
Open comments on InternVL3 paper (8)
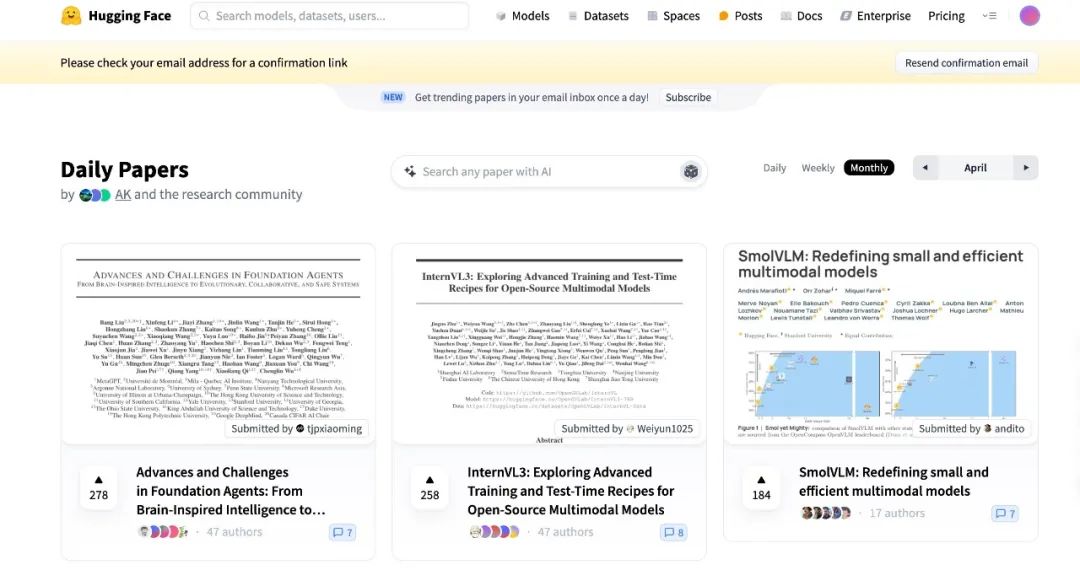click(x=674, y=532)
